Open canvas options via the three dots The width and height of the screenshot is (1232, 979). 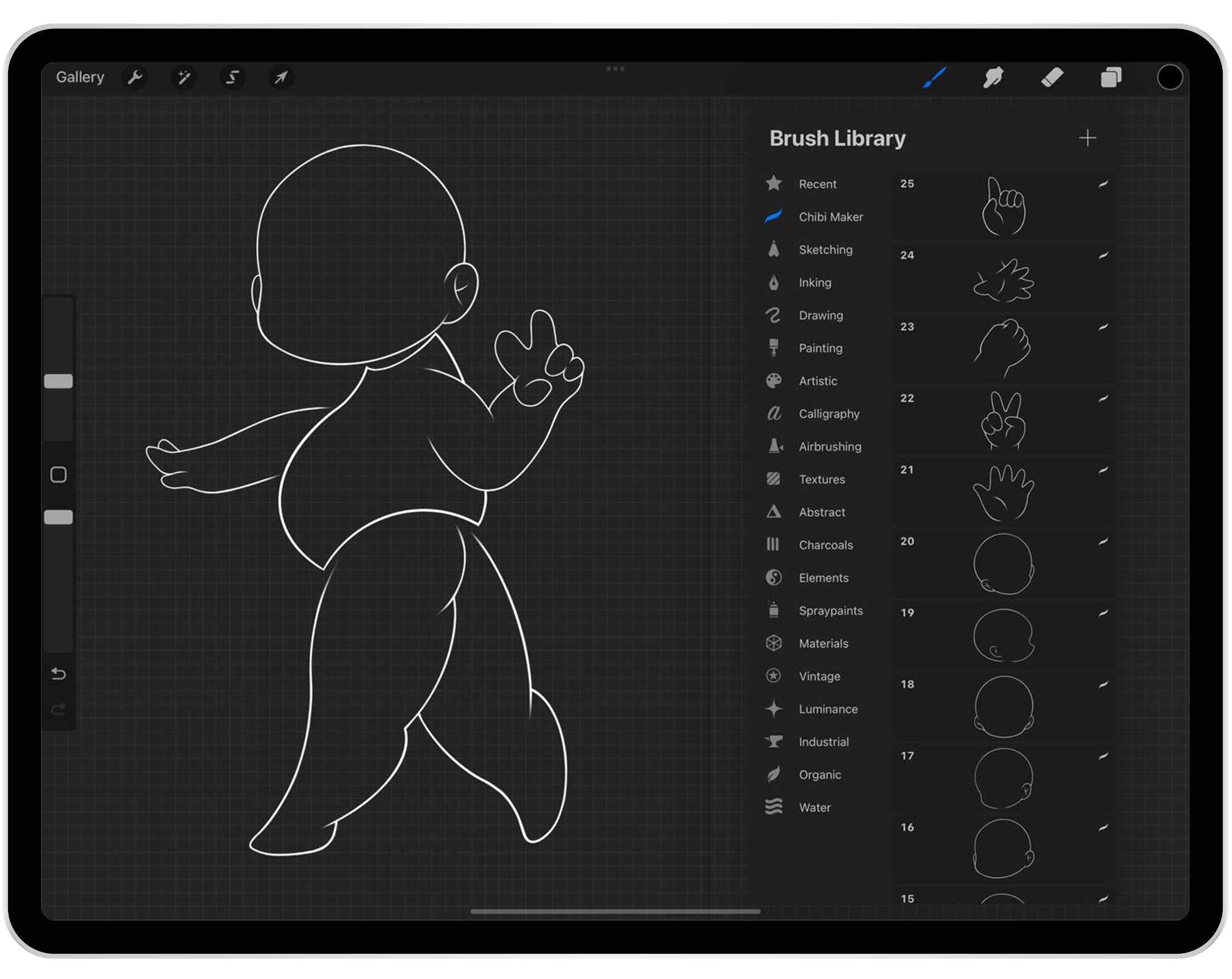coord(615,68)
